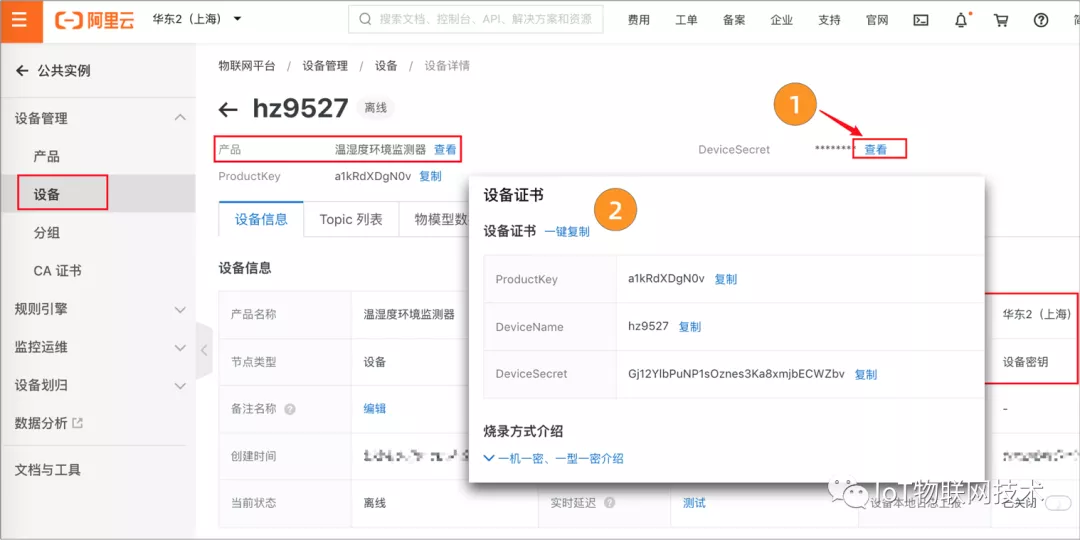Click the a1kRdXDgN0v value in the dialog
The height and width of the screenshot is (540, 1080).
point(666,278)
